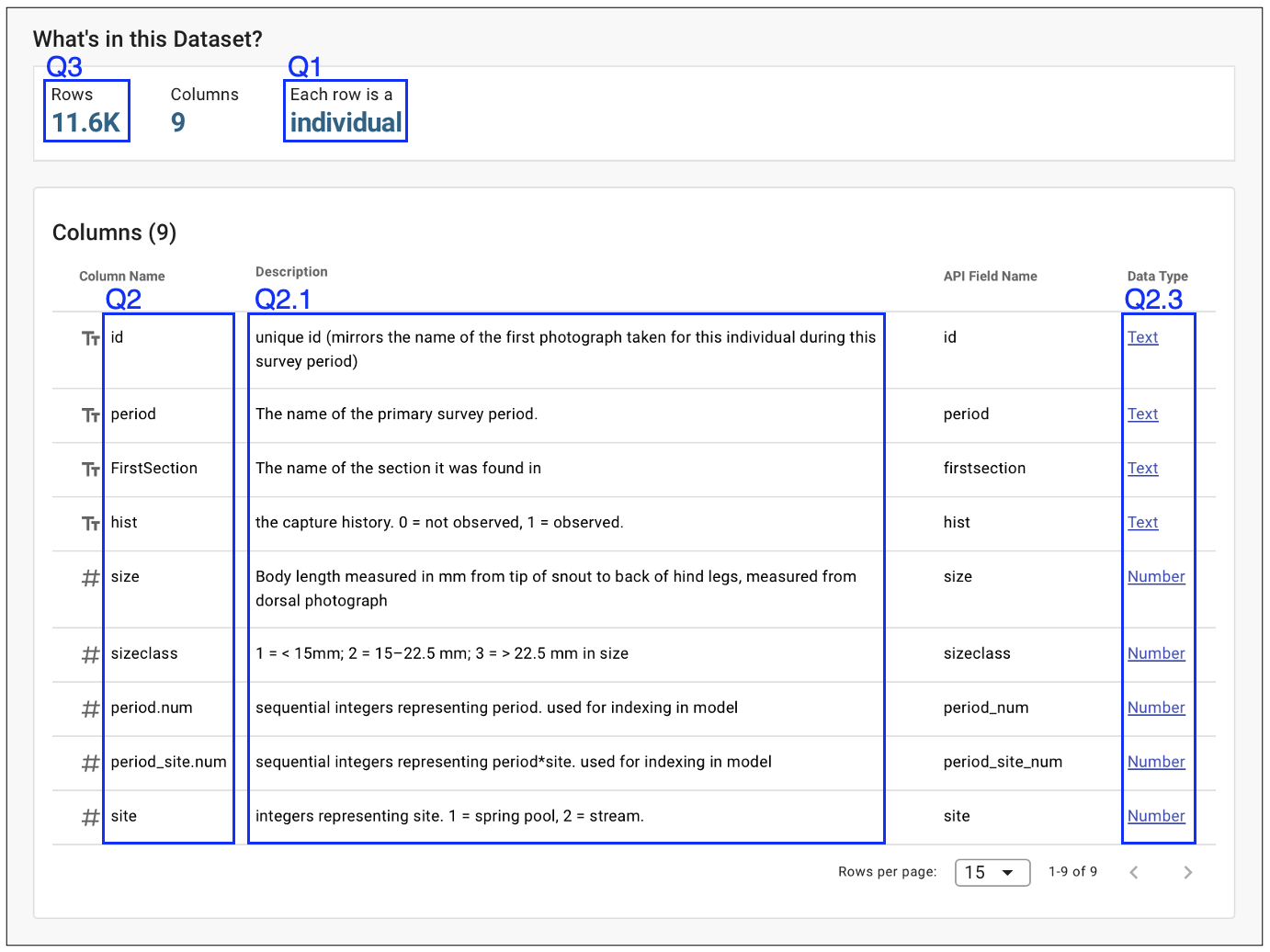Open the Text data type link for hist

(1142, 522)
